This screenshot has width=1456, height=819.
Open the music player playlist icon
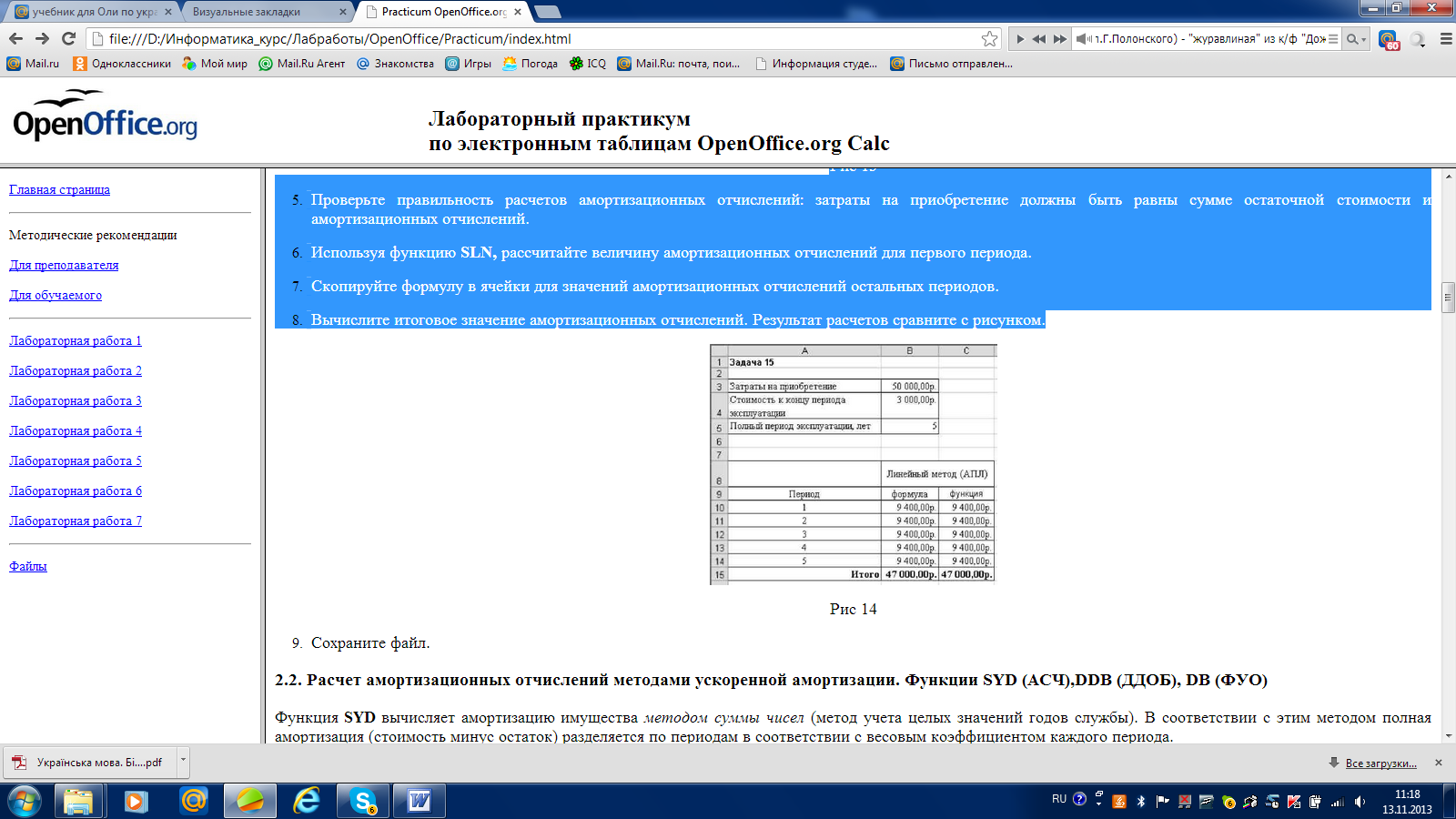(x=1333, y=39)
